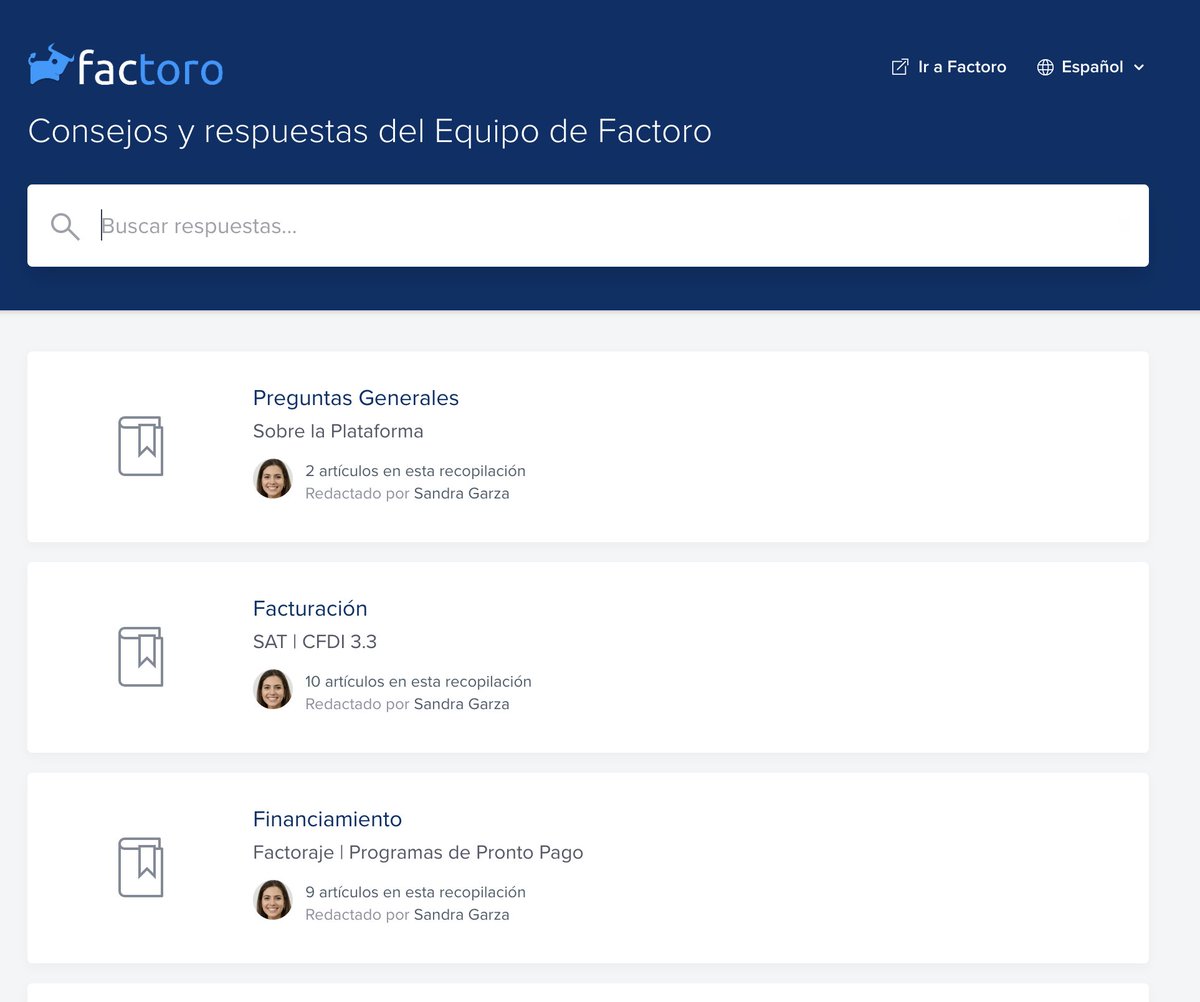Image resolution: width=1200 pixels, height=1002 pixels.
Task: Click the Consejos y respuestas del Equipo heading
Action: click(x=370, y=132)
